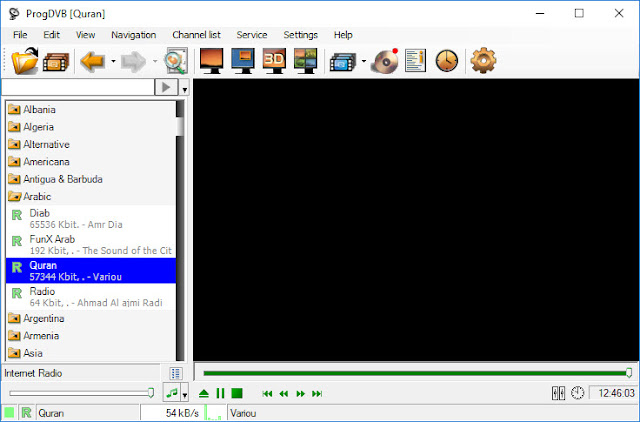Click the 12:46:03 time display
The width and height of the screenshot is (640, 422).
614,393
